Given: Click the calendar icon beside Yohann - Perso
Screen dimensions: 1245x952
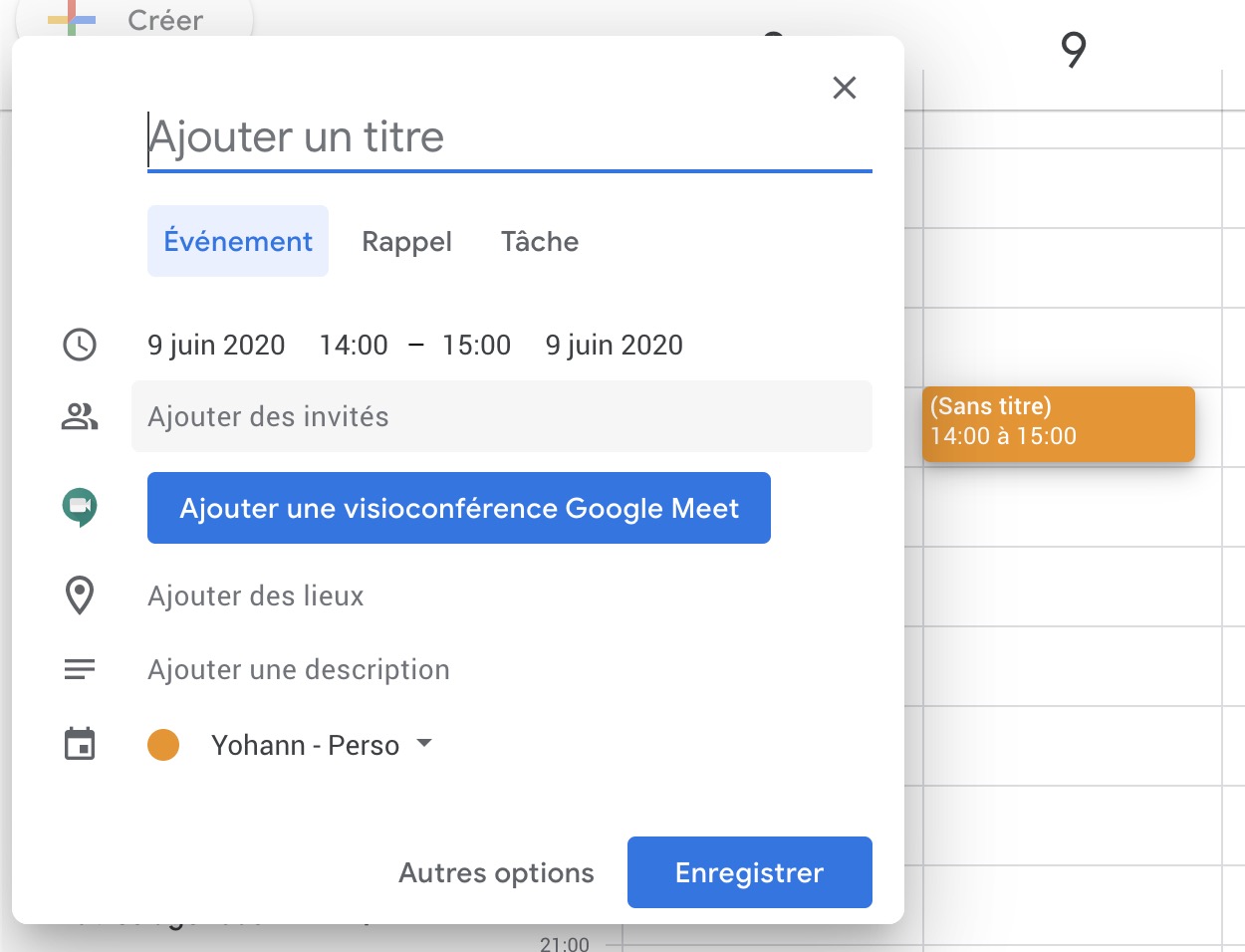Looking at the screenshot, I should pos(80,744).
